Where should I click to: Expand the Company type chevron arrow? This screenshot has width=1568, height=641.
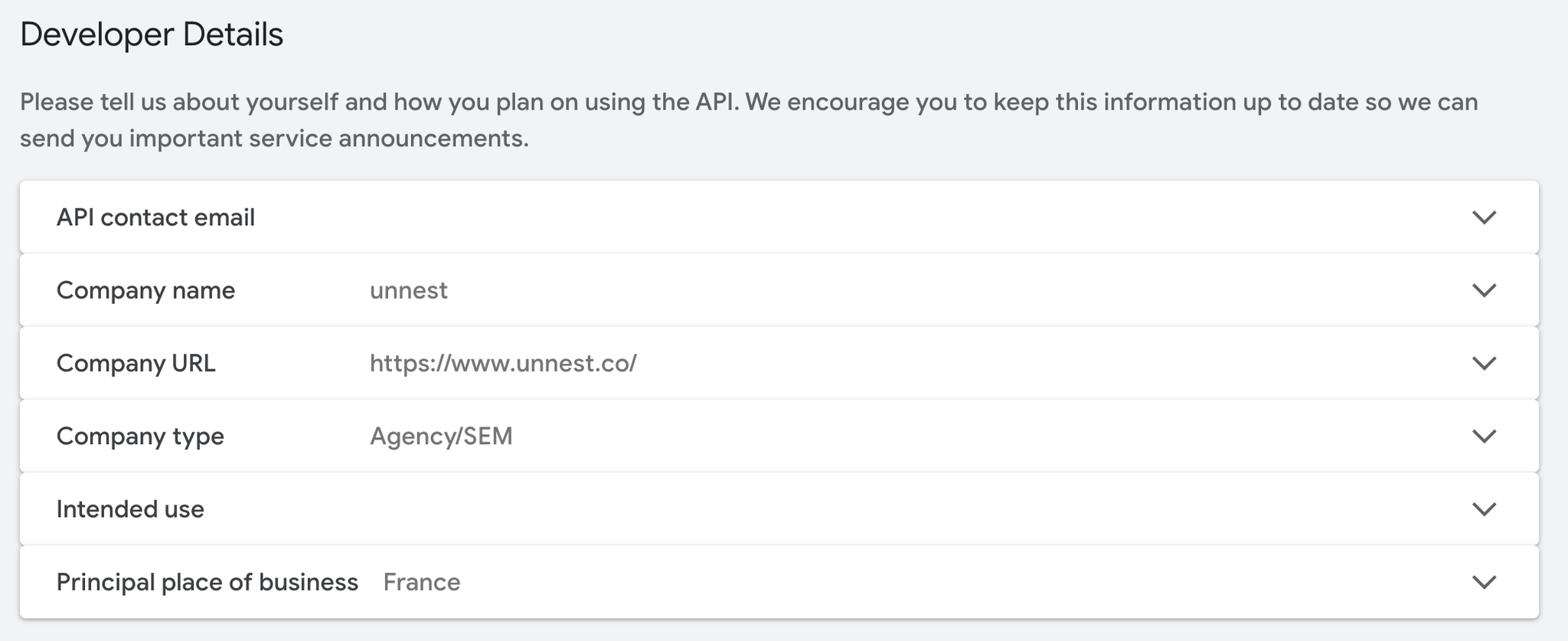pos(1484,437)
